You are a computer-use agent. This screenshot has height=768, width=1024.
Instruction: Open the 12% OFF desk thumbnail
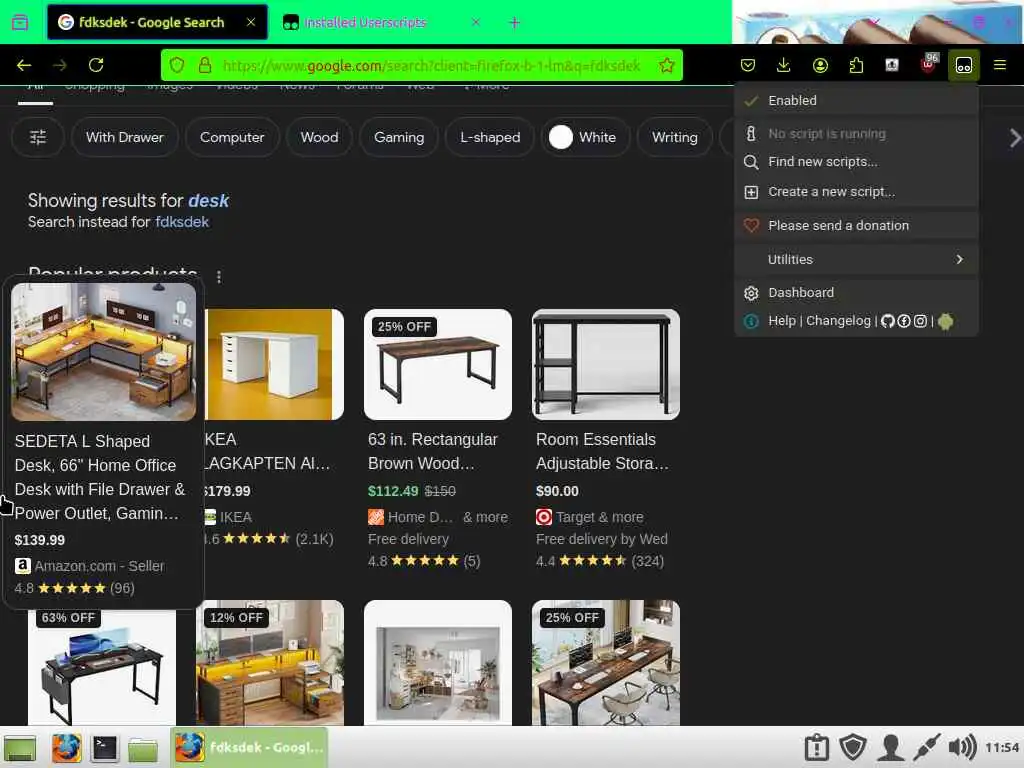(270, 663)
